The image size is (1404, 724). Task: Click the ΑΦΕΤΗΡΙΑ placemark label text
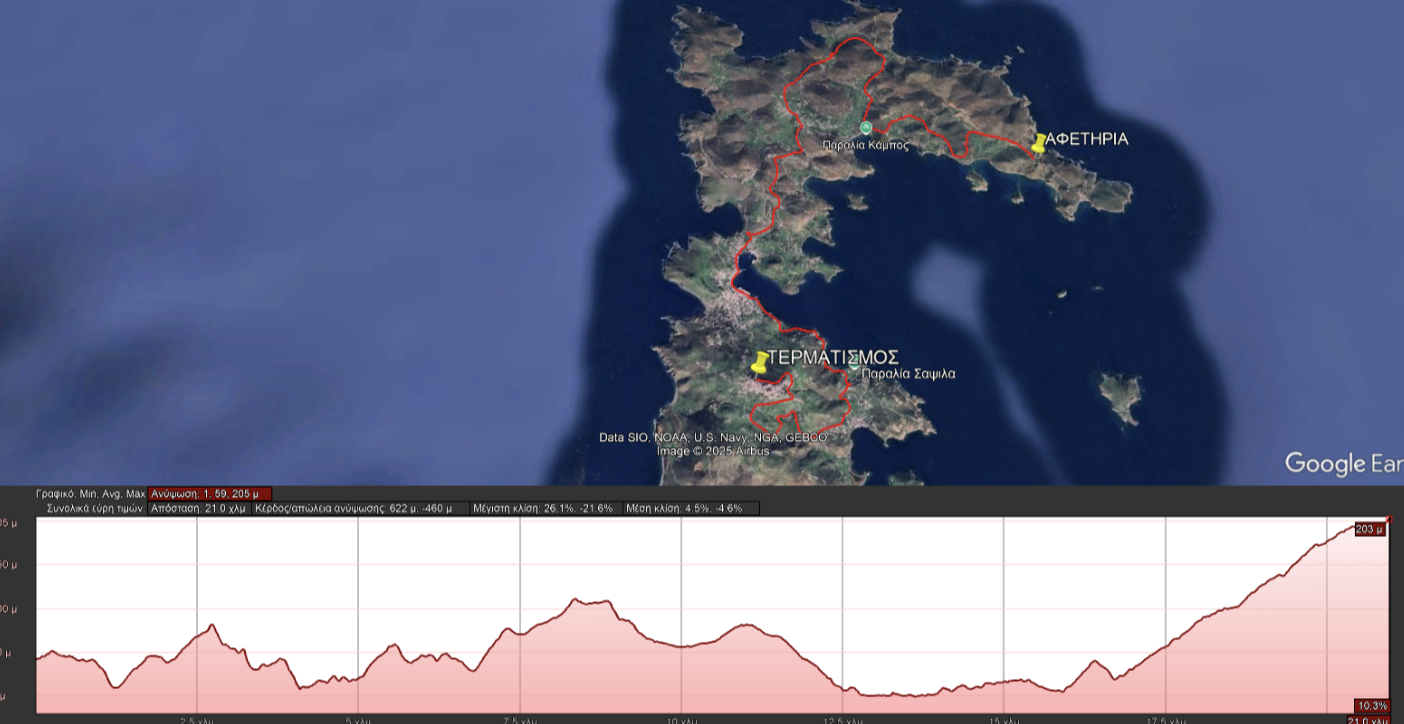1086,139
